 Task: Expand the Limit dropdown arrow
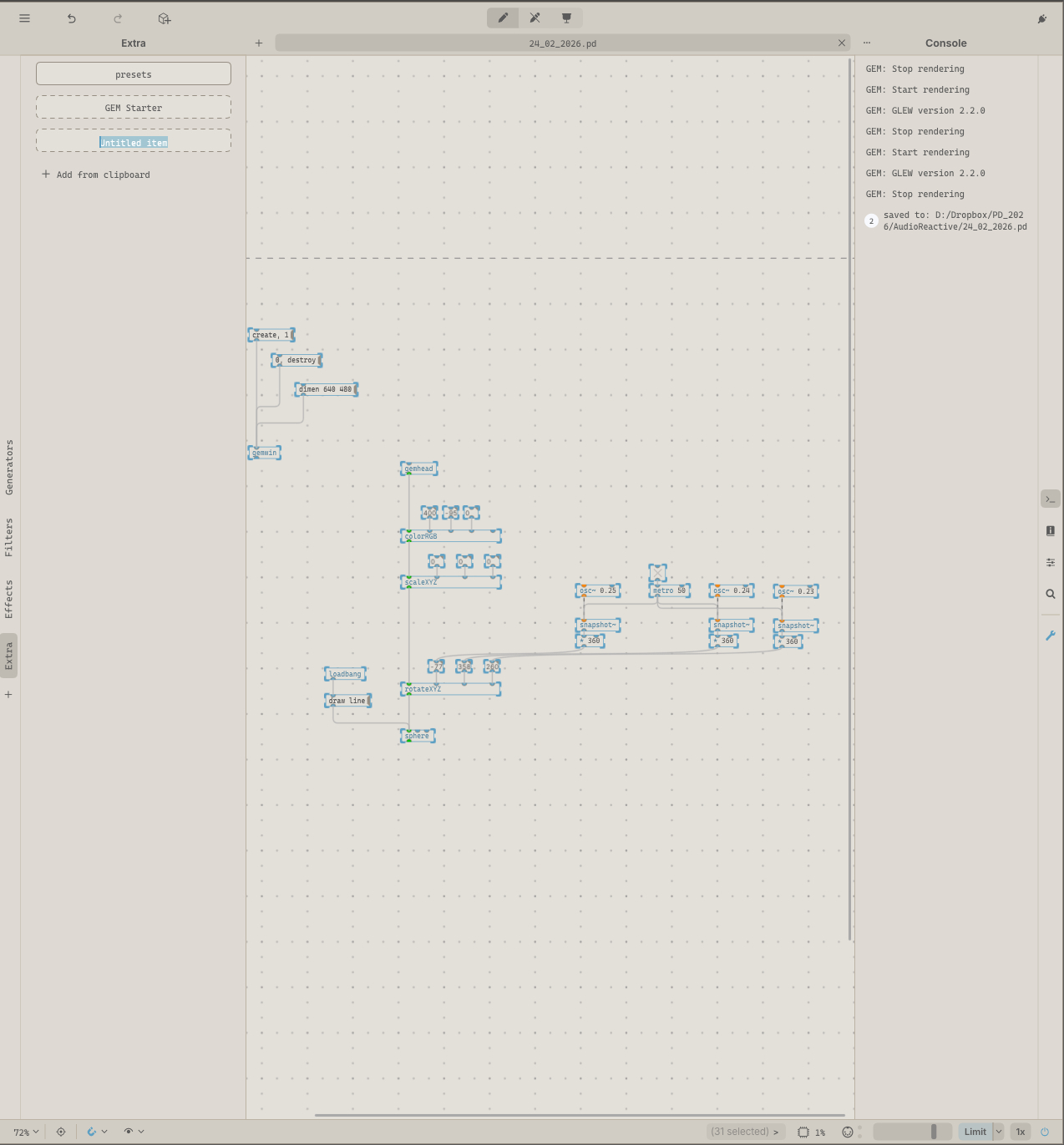click(998, 1132)
